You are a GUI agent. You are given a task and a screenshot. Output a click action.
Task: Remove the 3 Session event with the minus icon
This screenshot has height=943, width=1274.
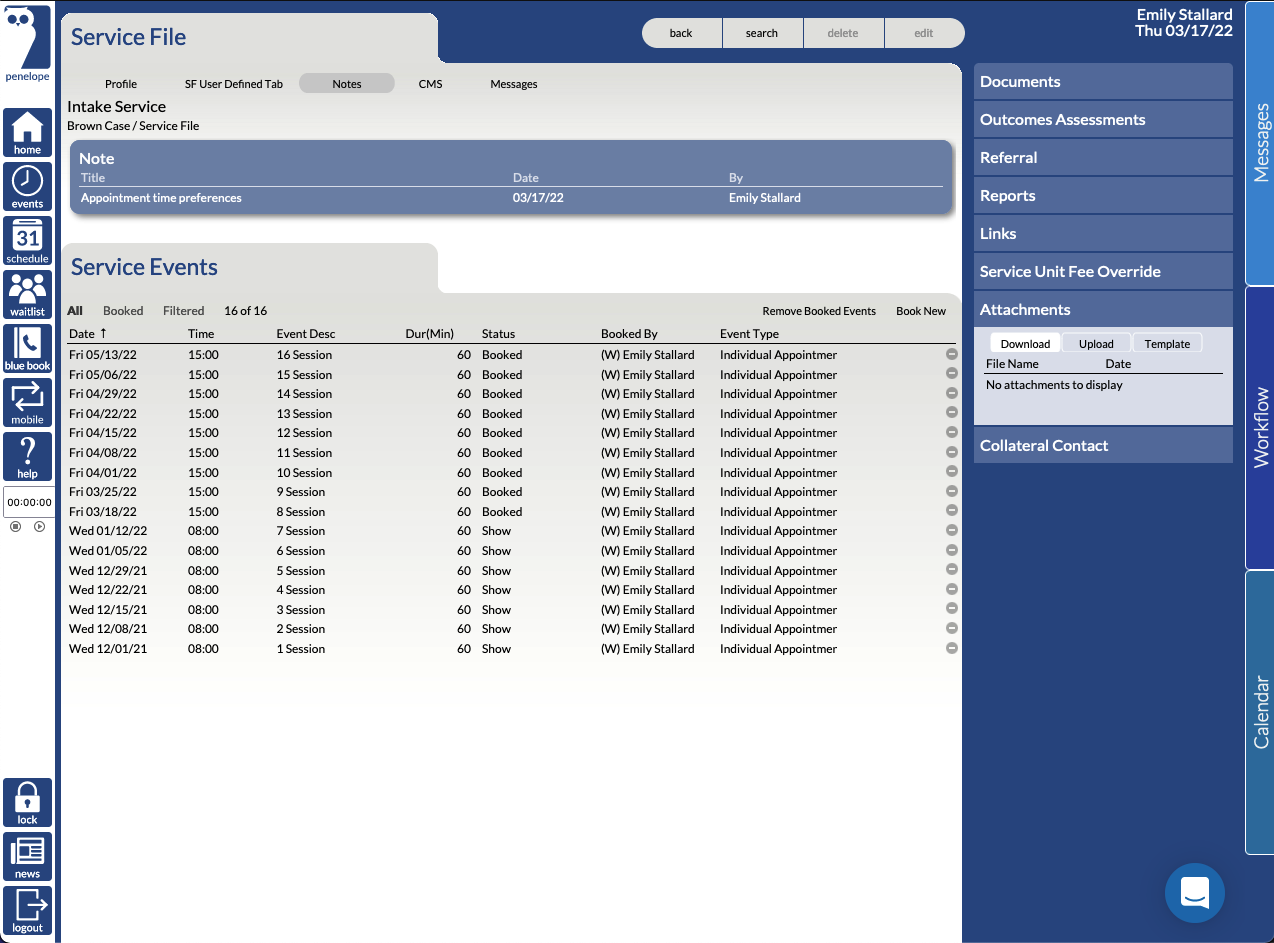coord(952,609)
